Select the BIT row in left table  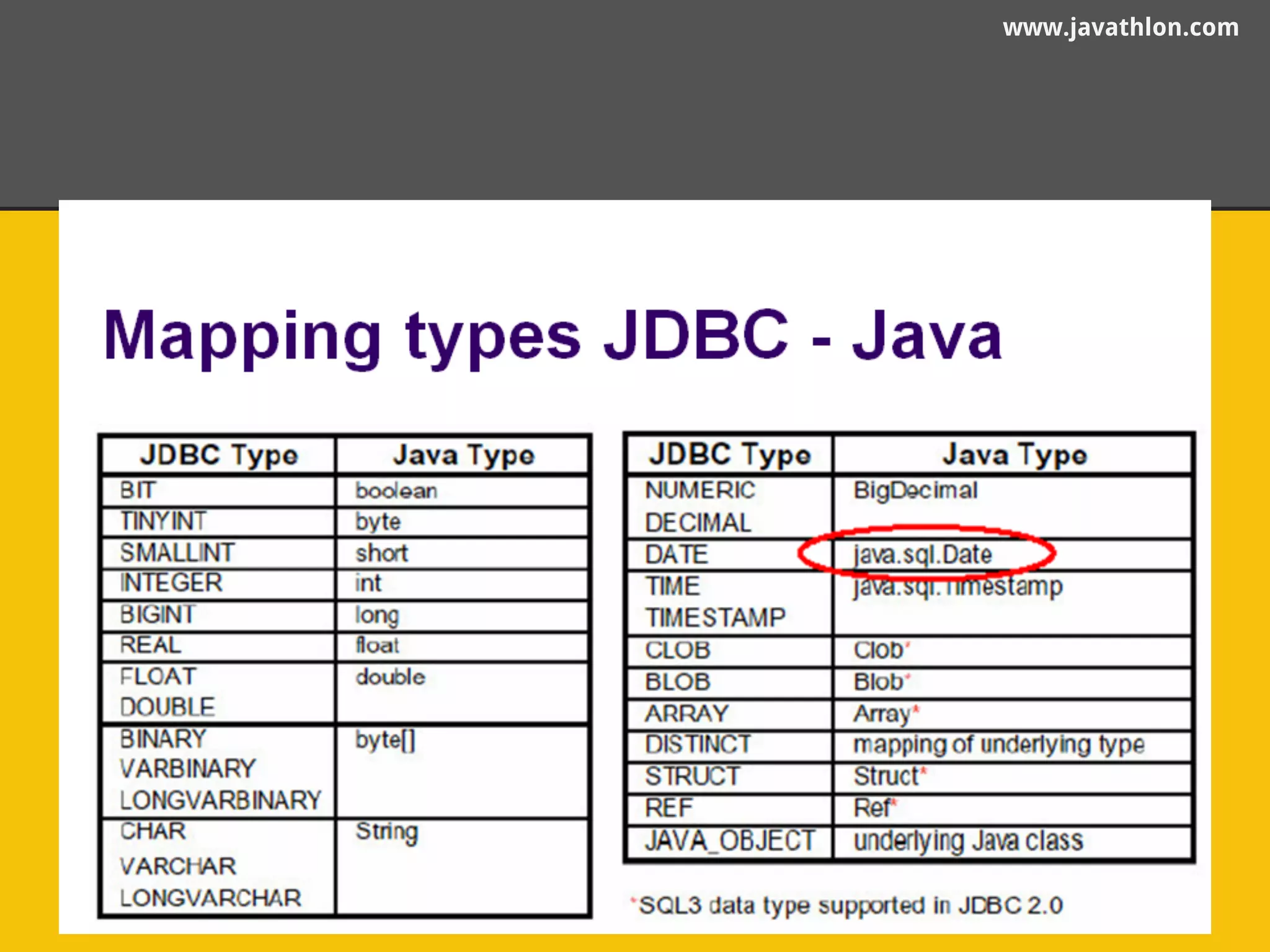pyautogui.click(x=138, y=490)
